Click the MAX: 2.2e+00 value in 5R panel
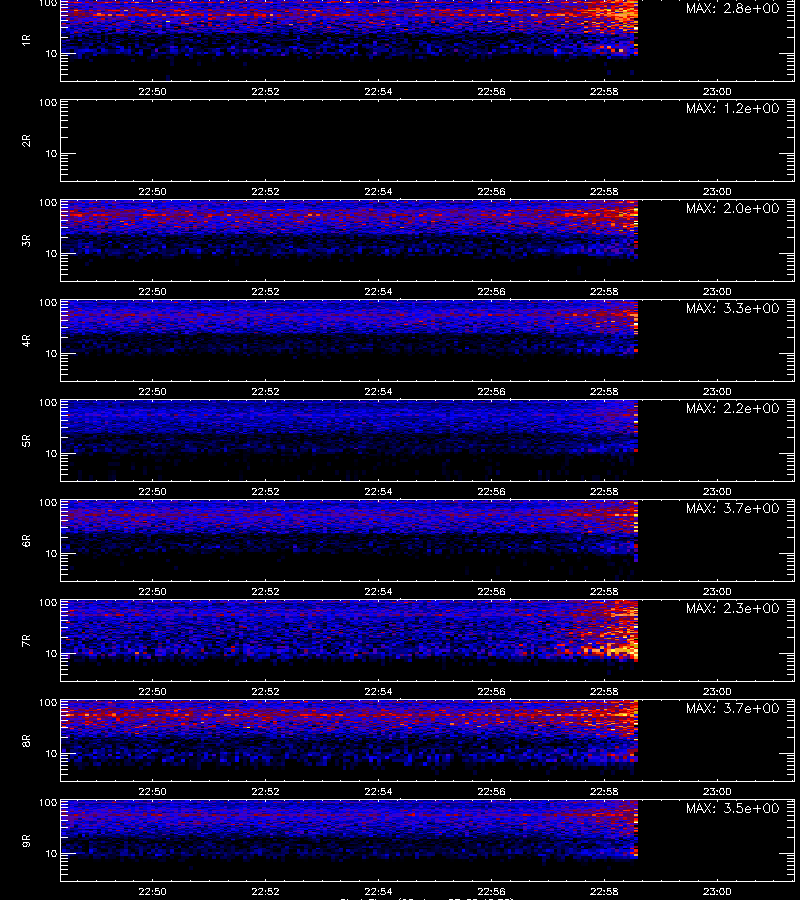The image size is (800, 900). (x=732, y=408)
